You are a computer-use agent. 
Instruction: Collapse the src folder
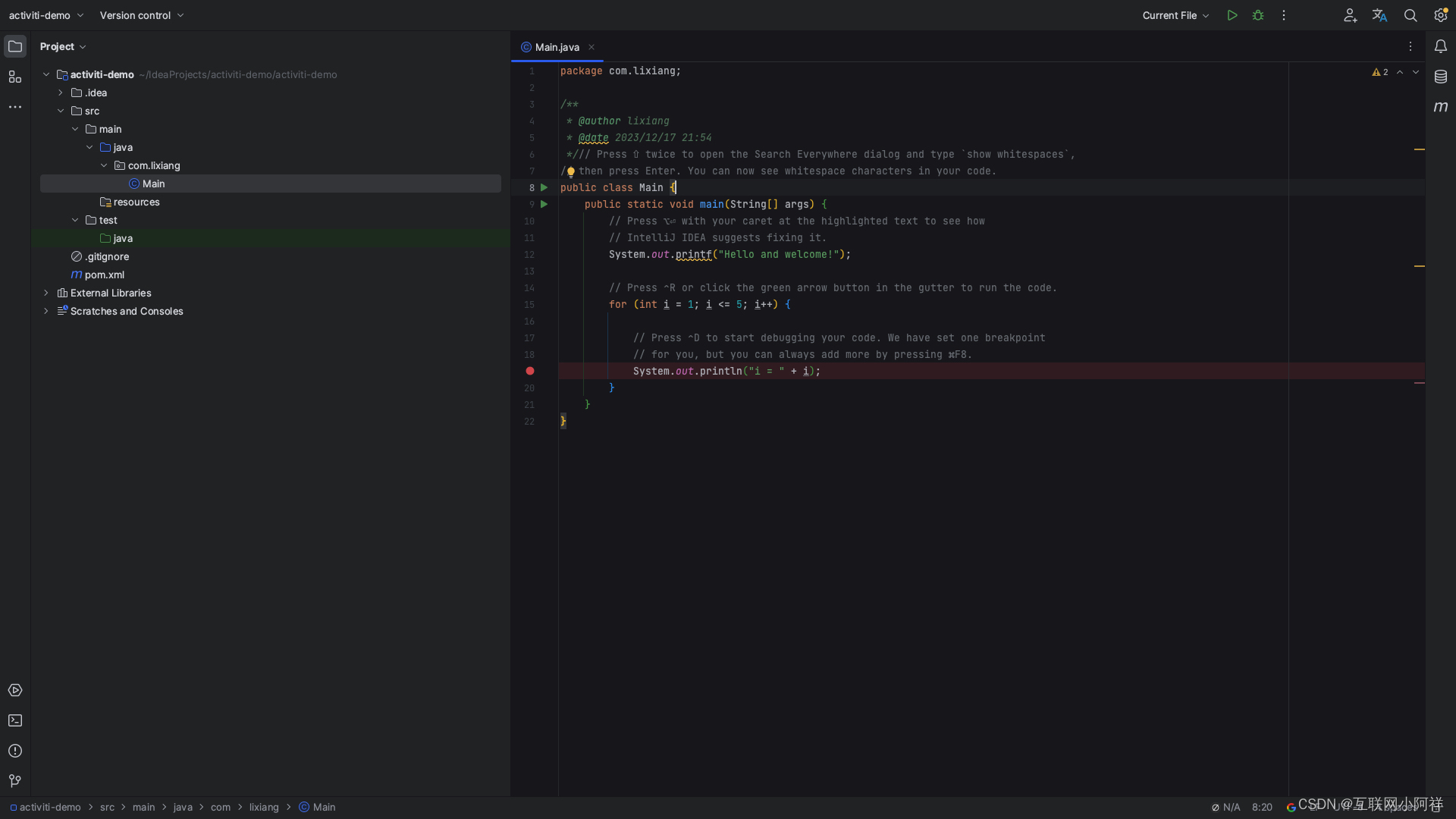tap(61, 111)
